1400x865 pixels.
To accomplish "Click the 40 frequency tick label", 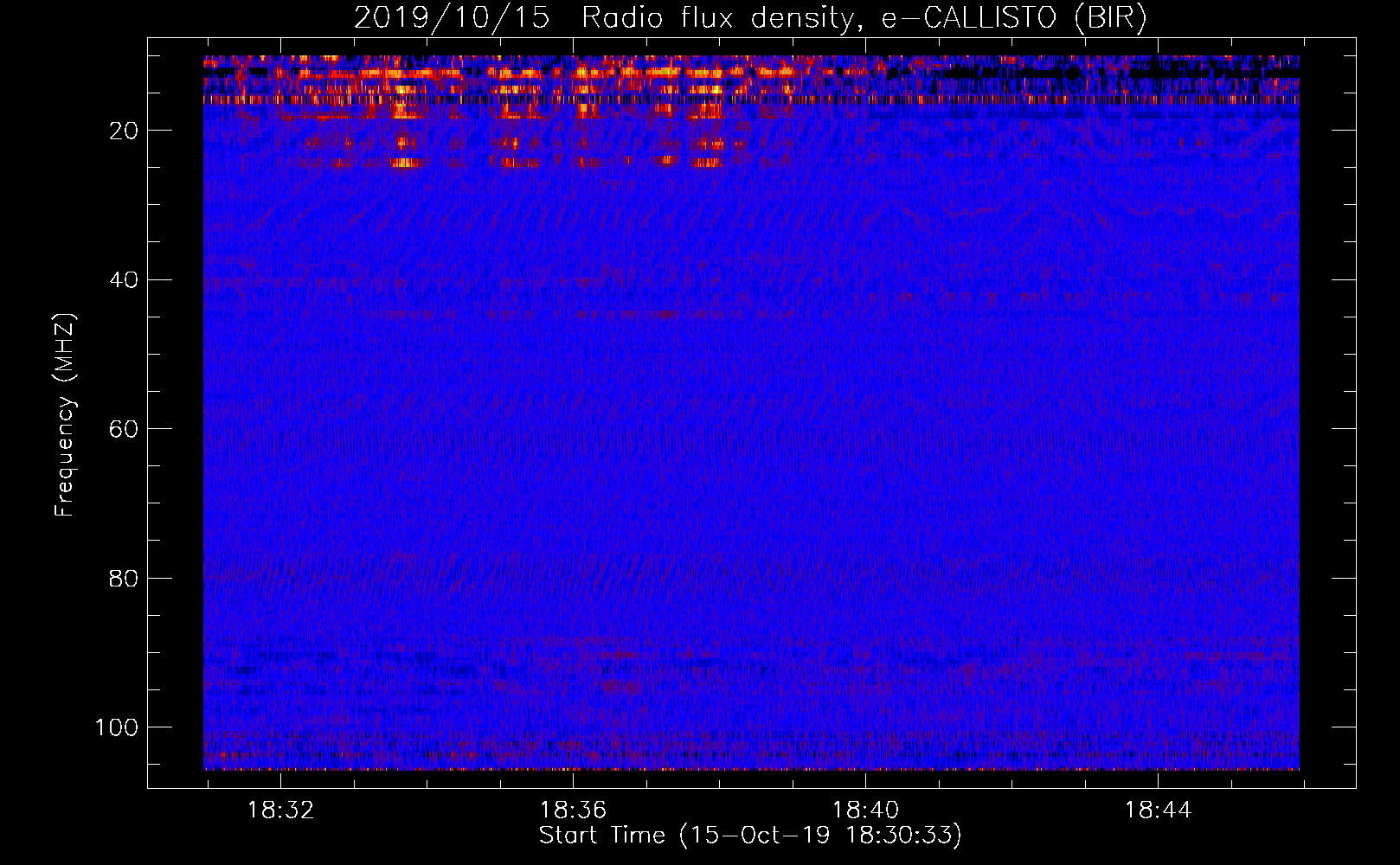I will pos(124,280).
